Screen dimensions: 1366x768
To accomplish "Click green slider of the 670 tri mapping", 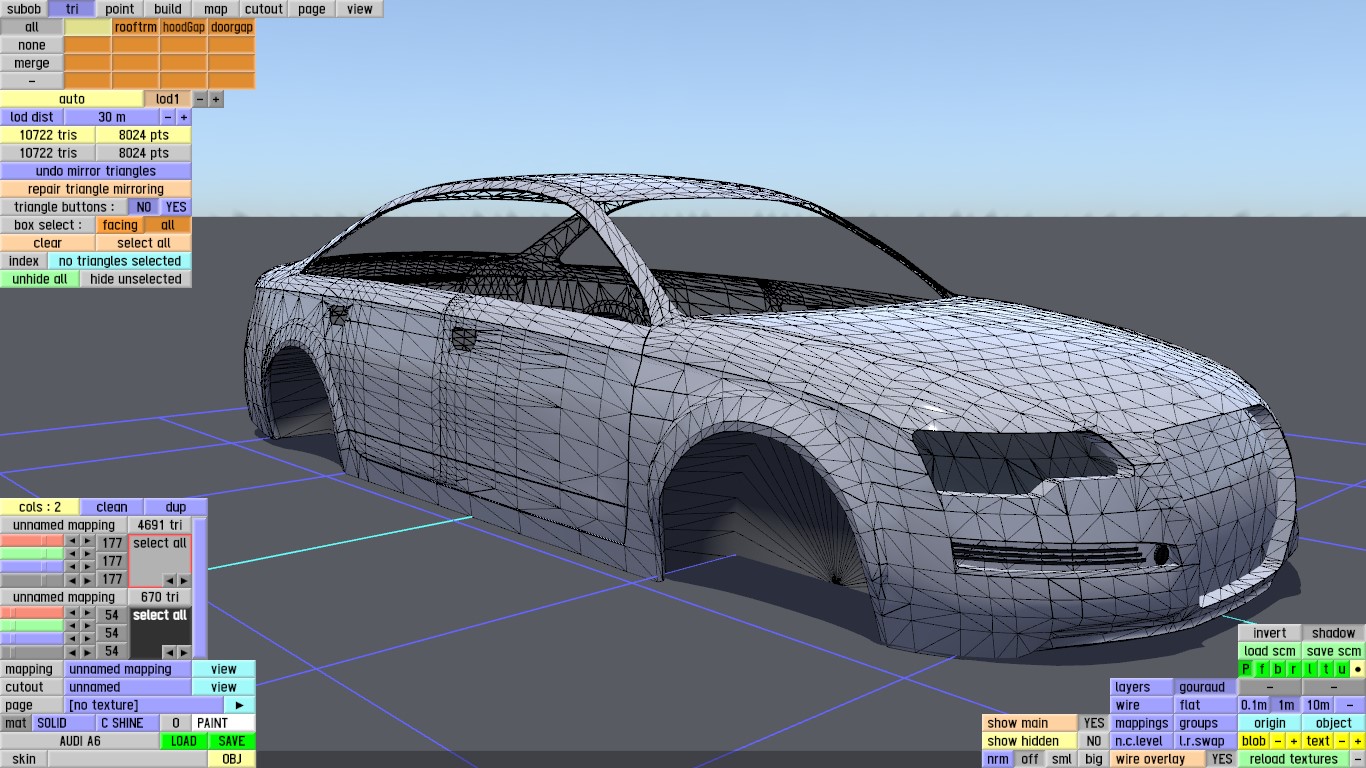I will (x=32, y=626).
